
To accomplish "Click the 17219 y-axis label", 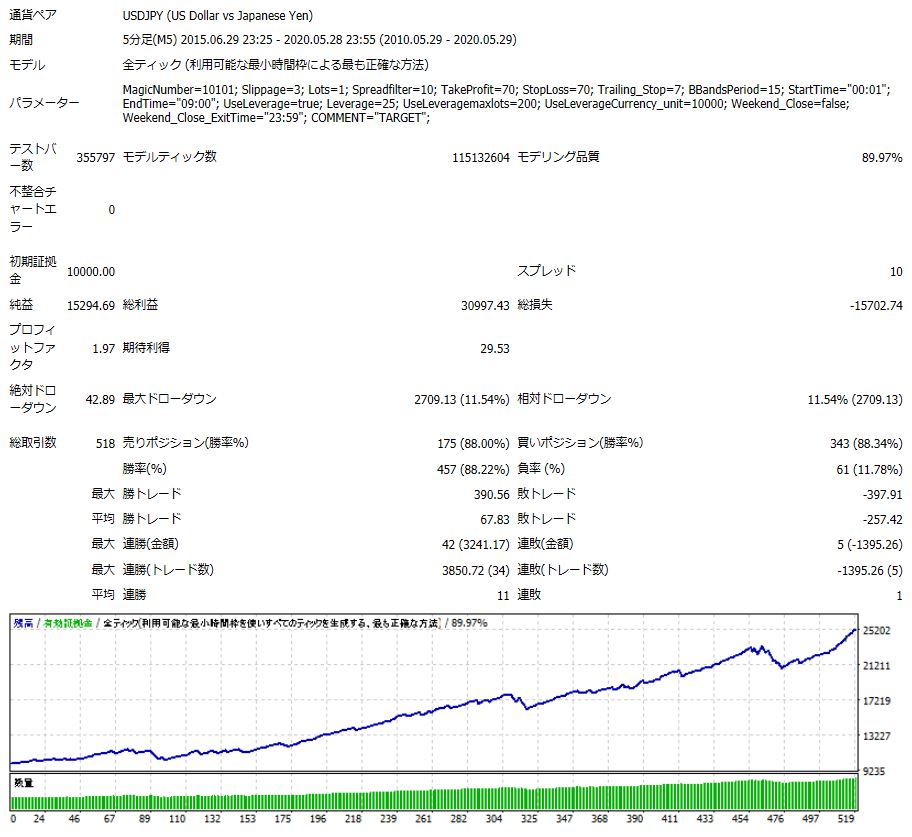I will point(877,701).
